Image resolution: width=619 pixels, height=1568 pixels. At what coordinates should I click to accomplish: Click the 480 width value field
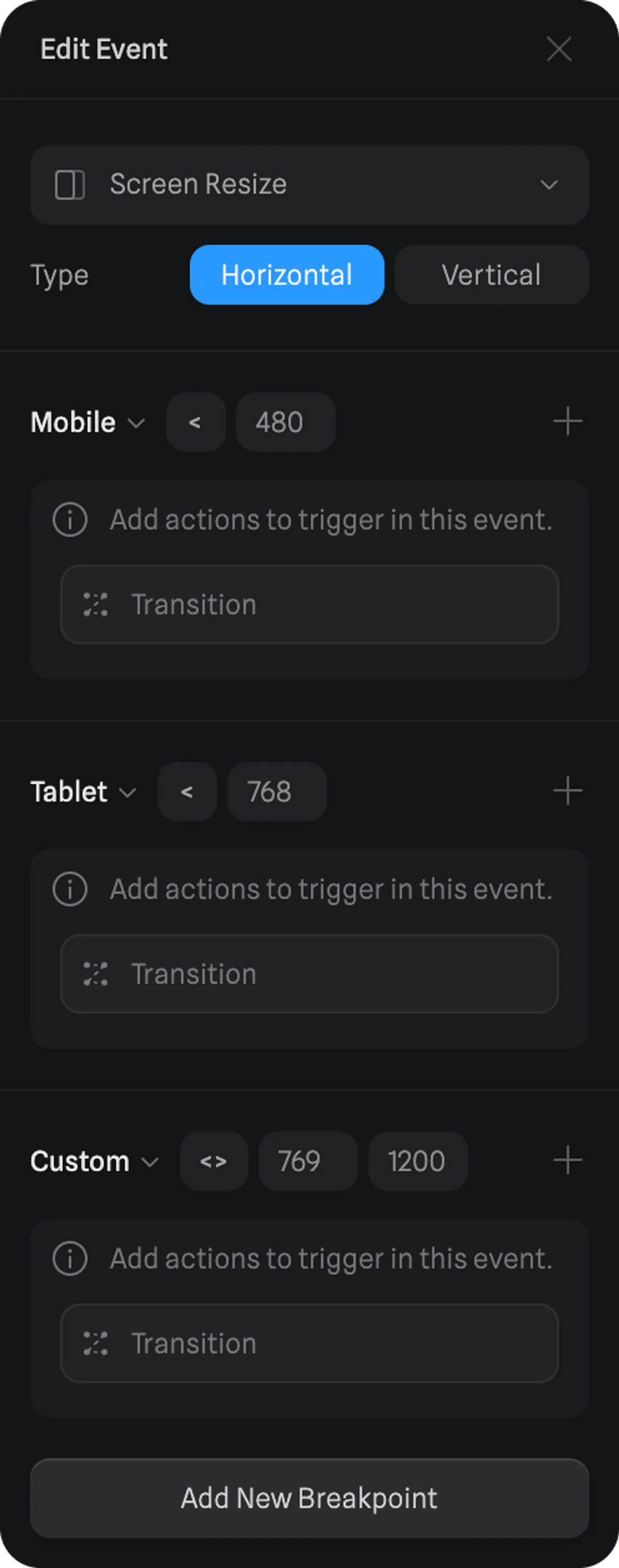coord(285,423)
